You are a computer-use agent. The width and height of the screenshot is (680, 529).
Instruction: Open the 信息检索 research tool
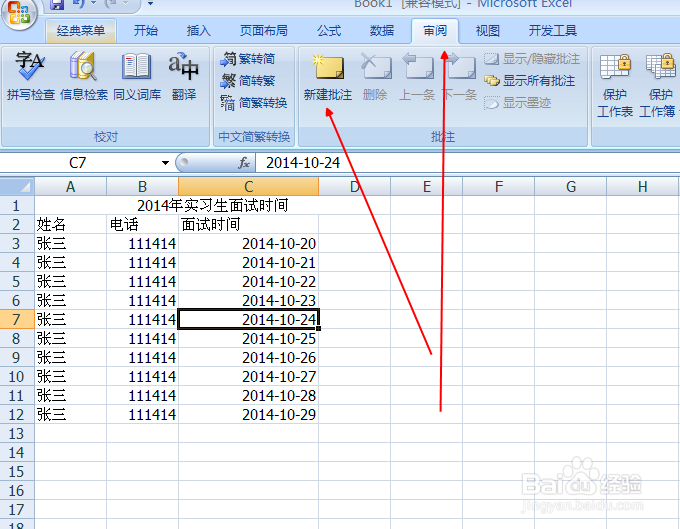coord(84,76)
